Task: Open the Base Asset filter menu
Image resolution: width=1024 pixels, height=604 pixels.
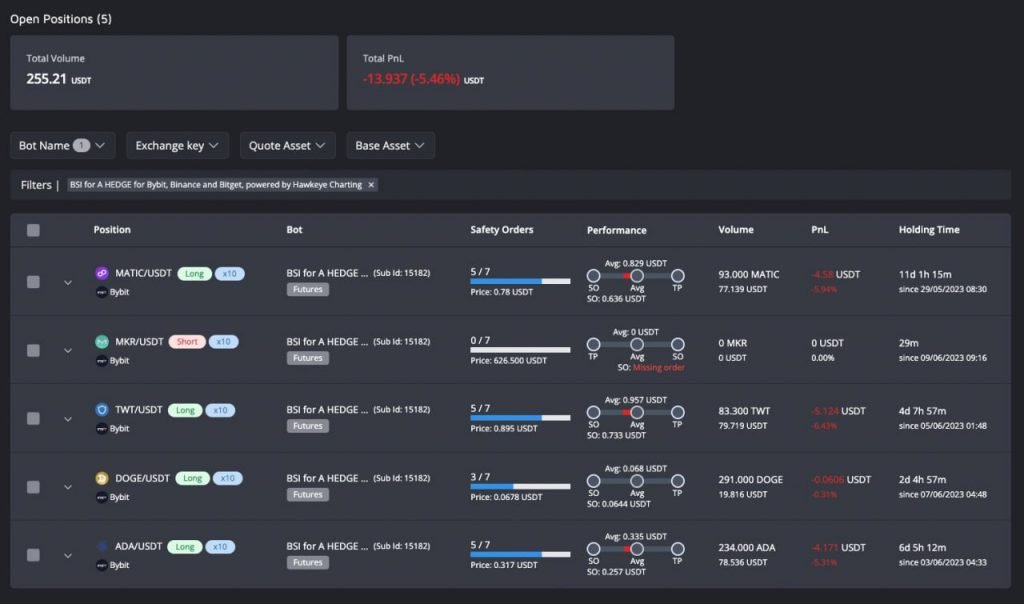Action: pyautogui.click(x=390, y=145)
